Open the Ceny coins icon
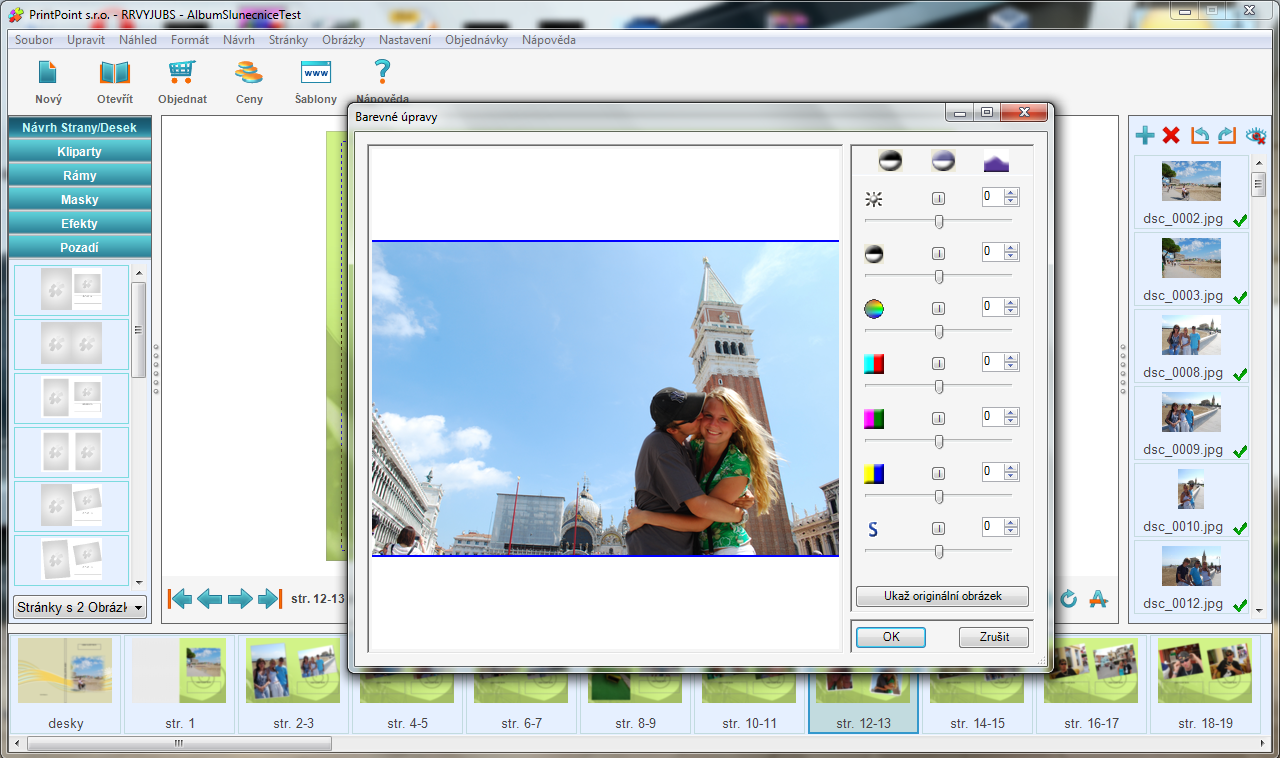The width and height of the screenshot is (1280, 758). coord(249,73)
